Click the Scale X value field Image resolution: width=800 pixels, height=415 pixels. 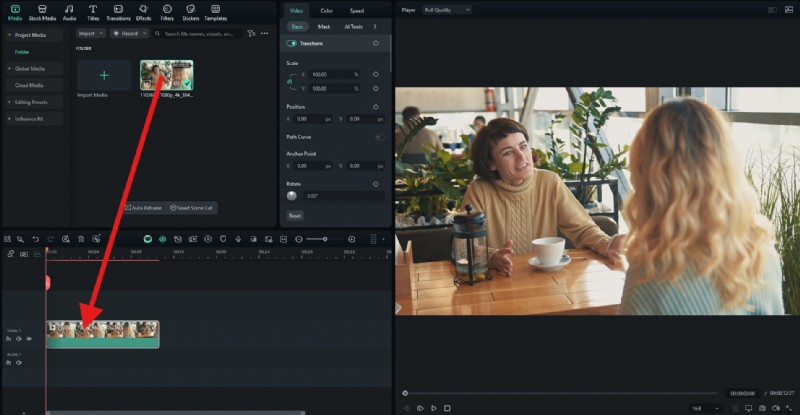(335, 75)
